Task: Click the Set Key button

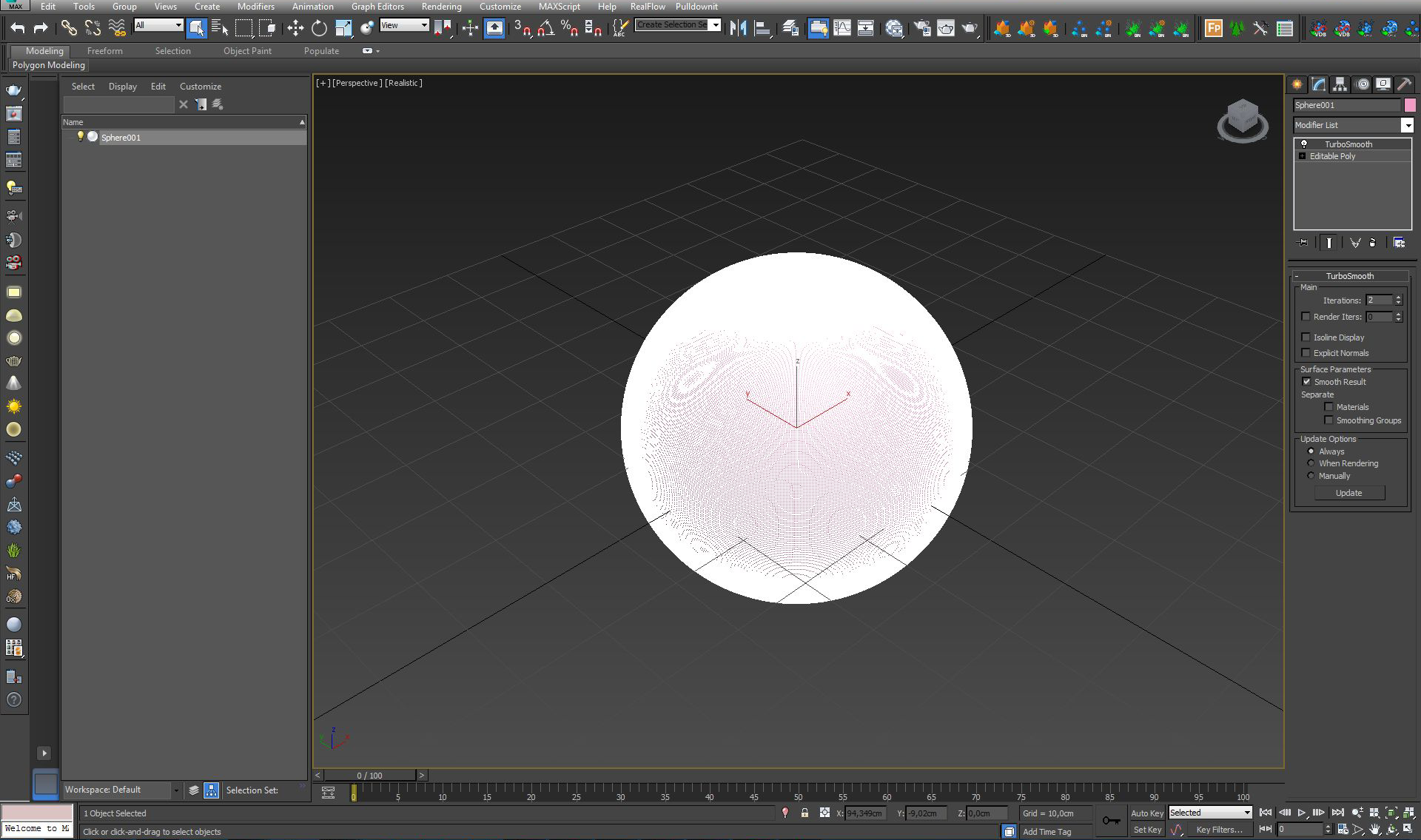Action: coord(1146,830)
